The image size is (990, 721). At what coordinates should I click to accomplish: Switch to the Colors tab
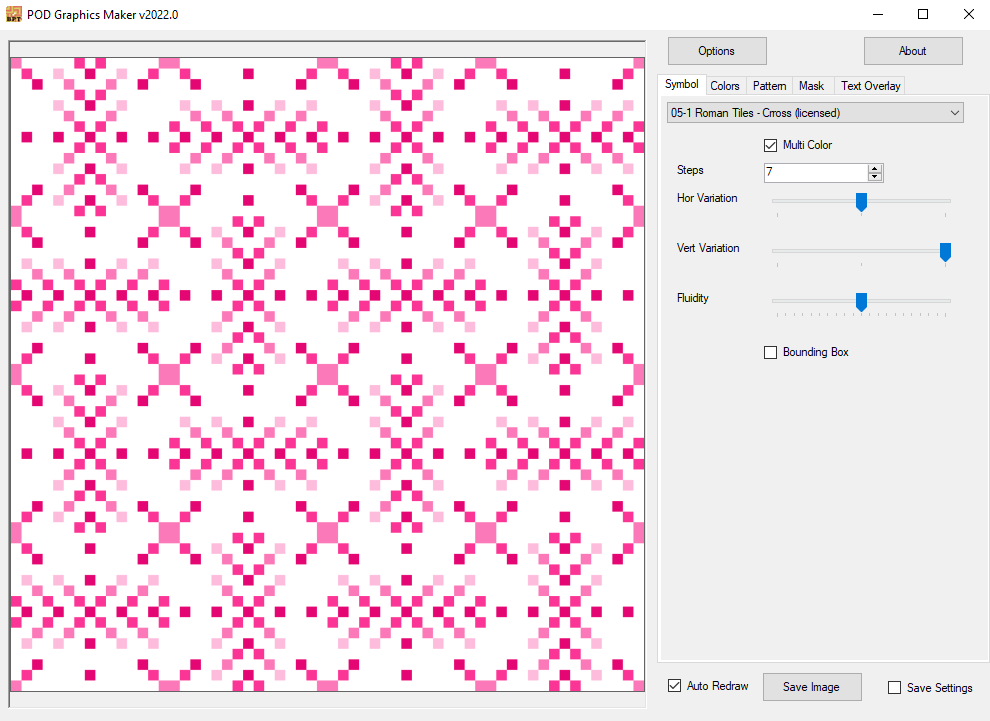[724, 86]
